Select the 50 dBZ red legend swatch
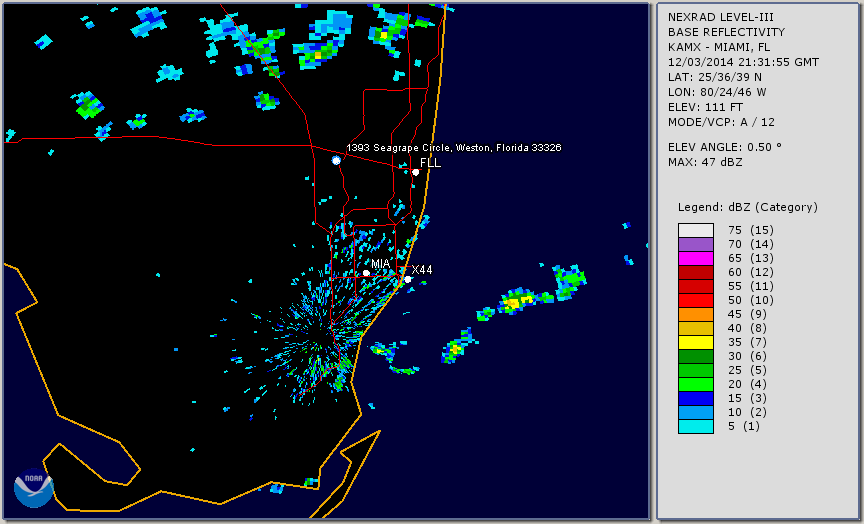 [696, 300]
